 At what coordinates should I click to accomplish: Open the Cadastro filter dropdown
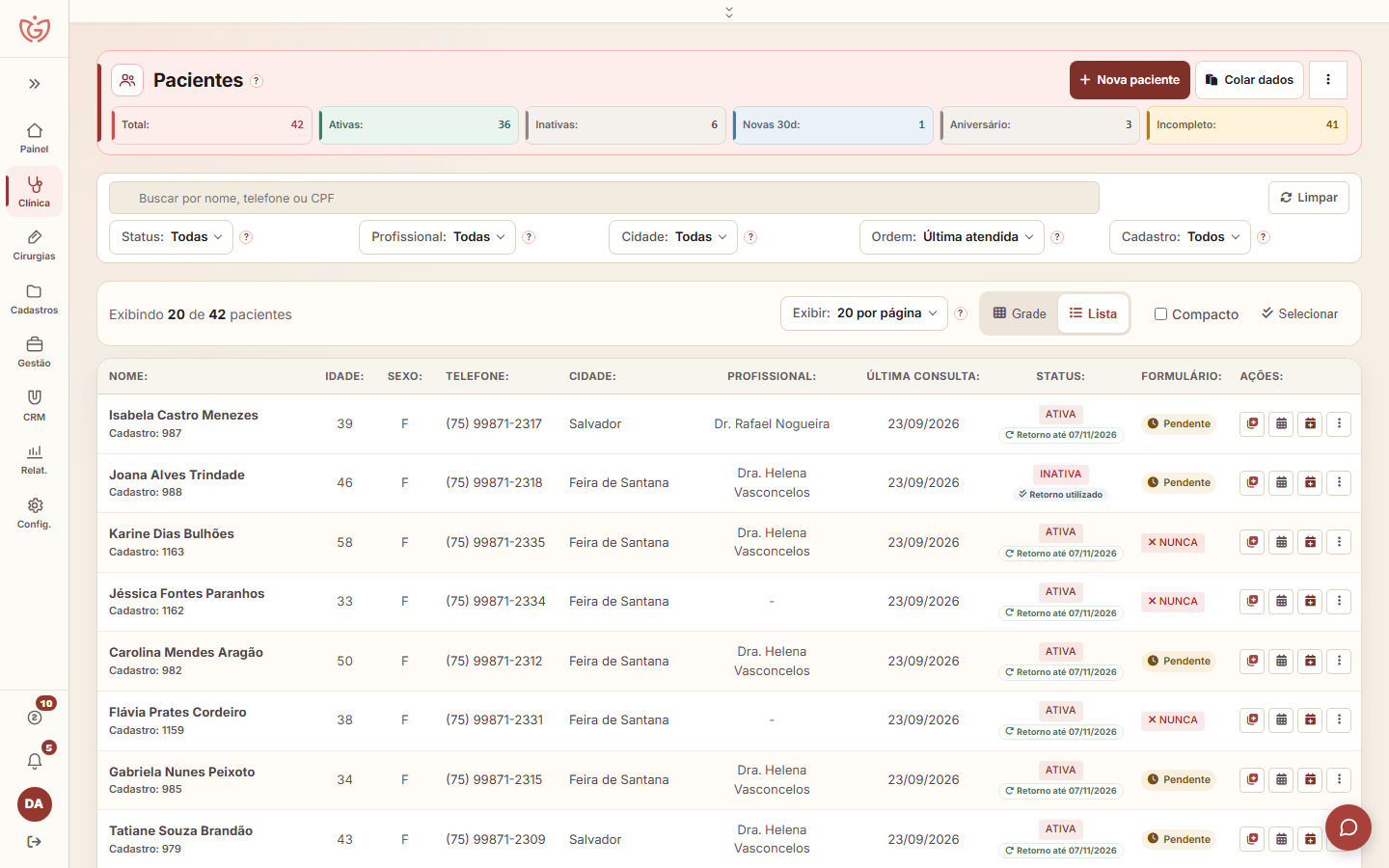1180,237
